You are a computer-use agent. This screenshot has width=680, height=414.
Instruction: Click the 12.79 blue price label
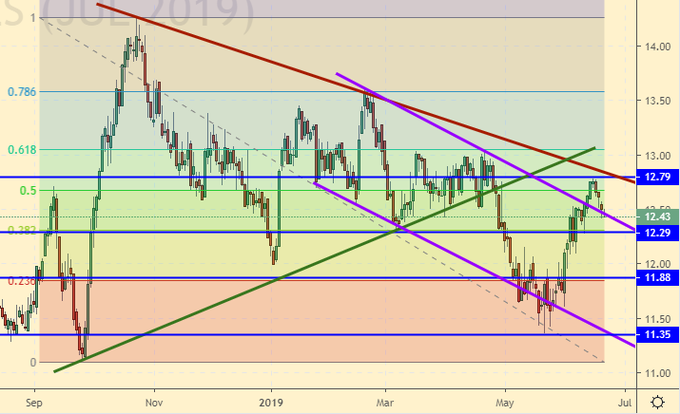pos(657,177)
